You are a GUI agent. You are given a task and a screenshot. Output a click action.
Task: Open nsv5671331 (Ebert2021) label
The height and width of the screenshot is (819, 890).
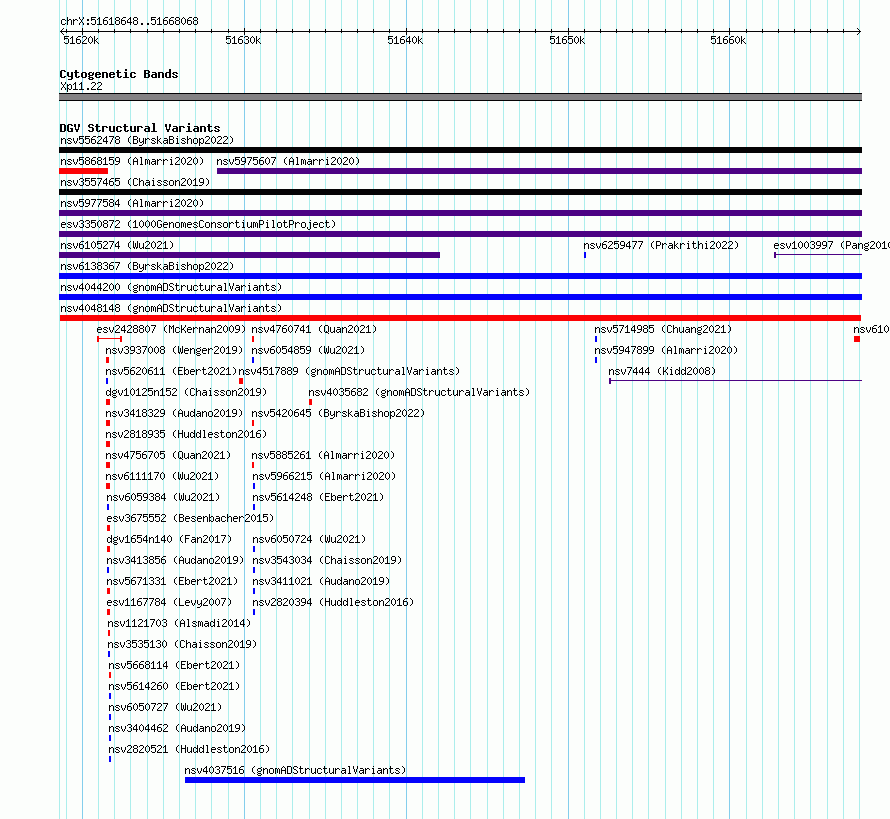173,581
